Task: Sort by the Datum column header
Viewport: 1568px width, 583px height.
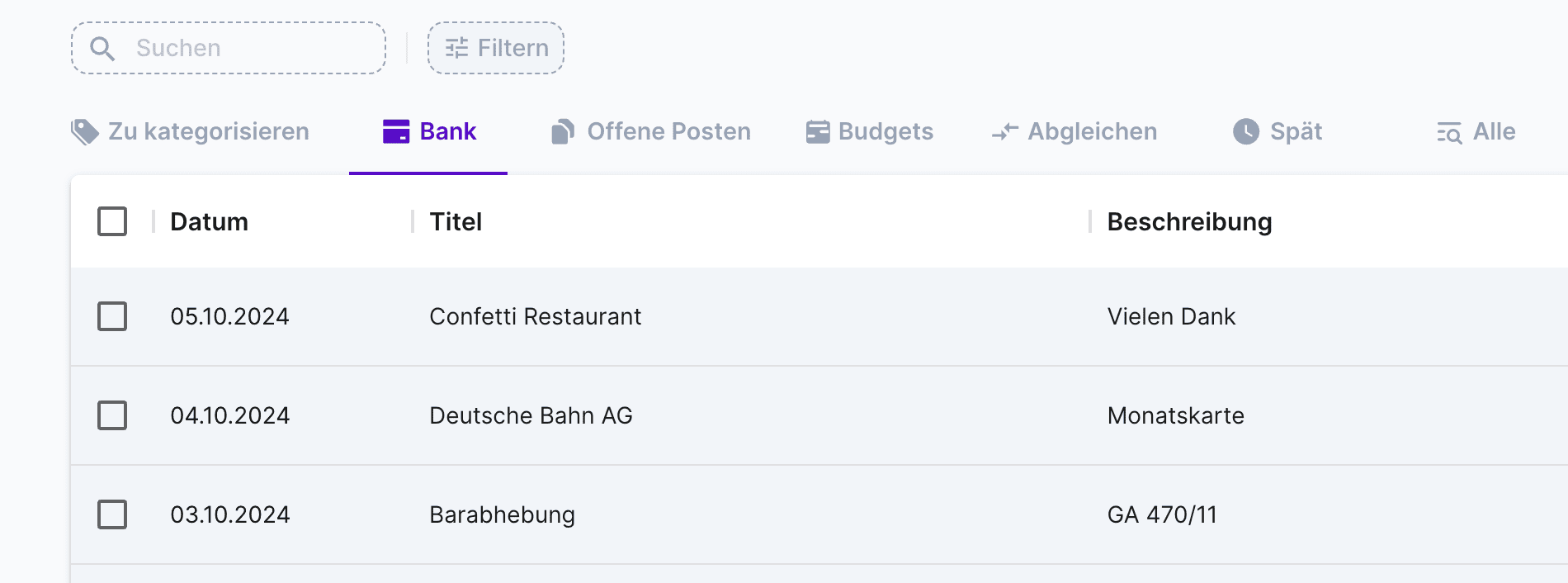Action: pos(209,222)
